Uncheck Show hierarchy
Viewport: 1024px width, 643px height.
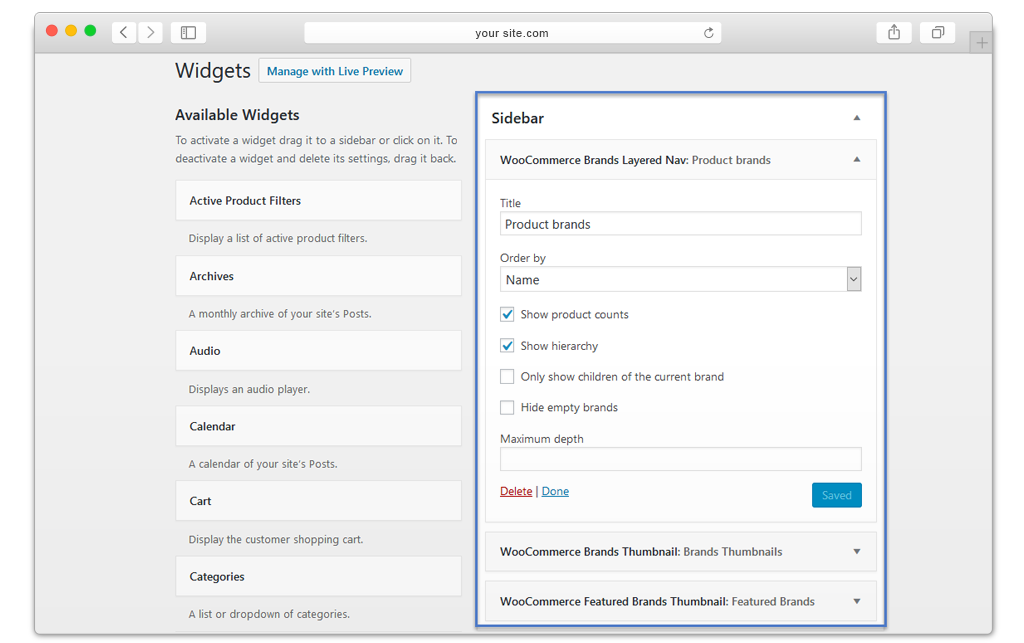[x=507, y=345]
